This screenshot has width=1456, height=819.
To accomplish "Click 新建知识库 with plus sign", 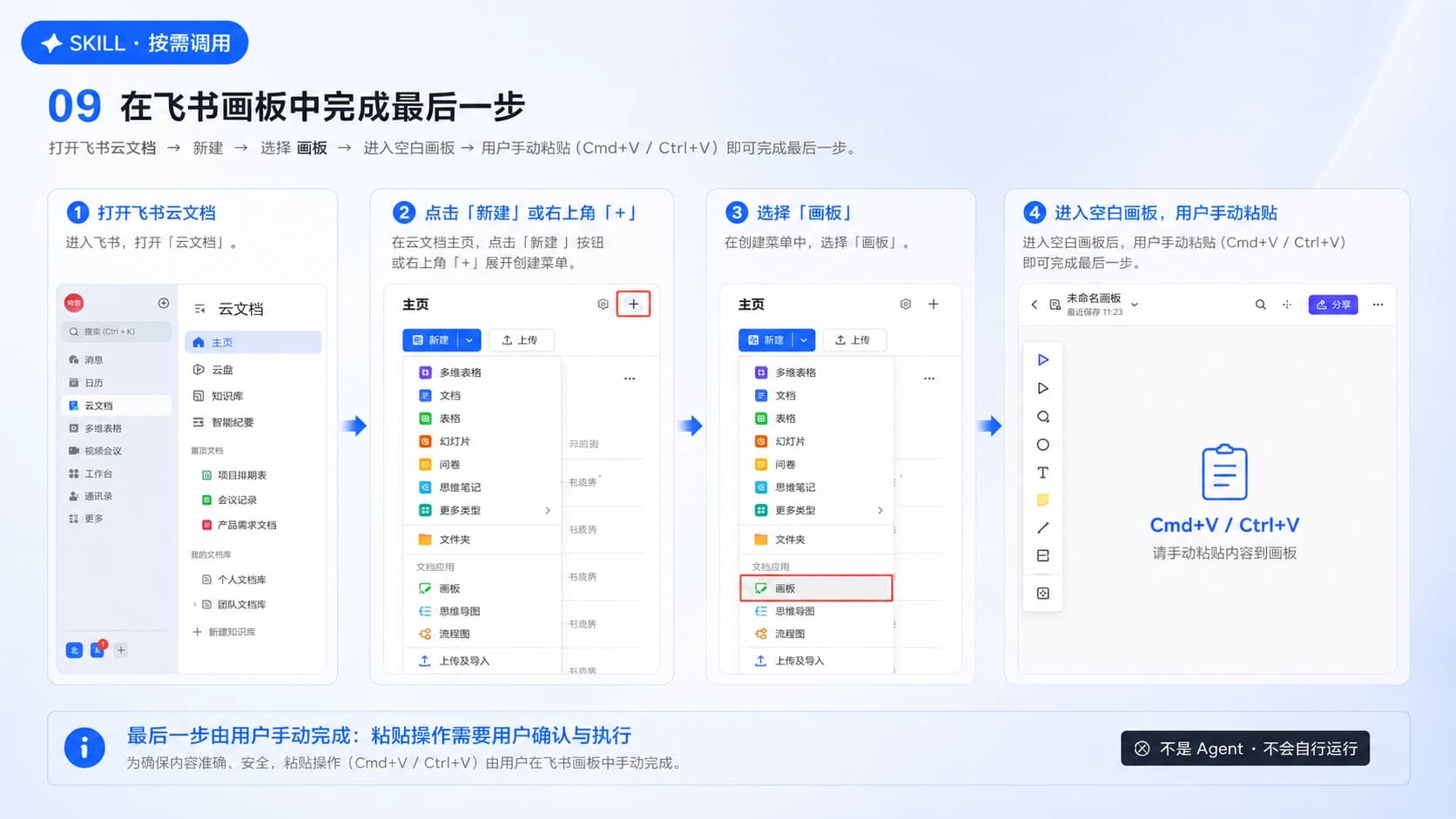I will coord(224,632).
